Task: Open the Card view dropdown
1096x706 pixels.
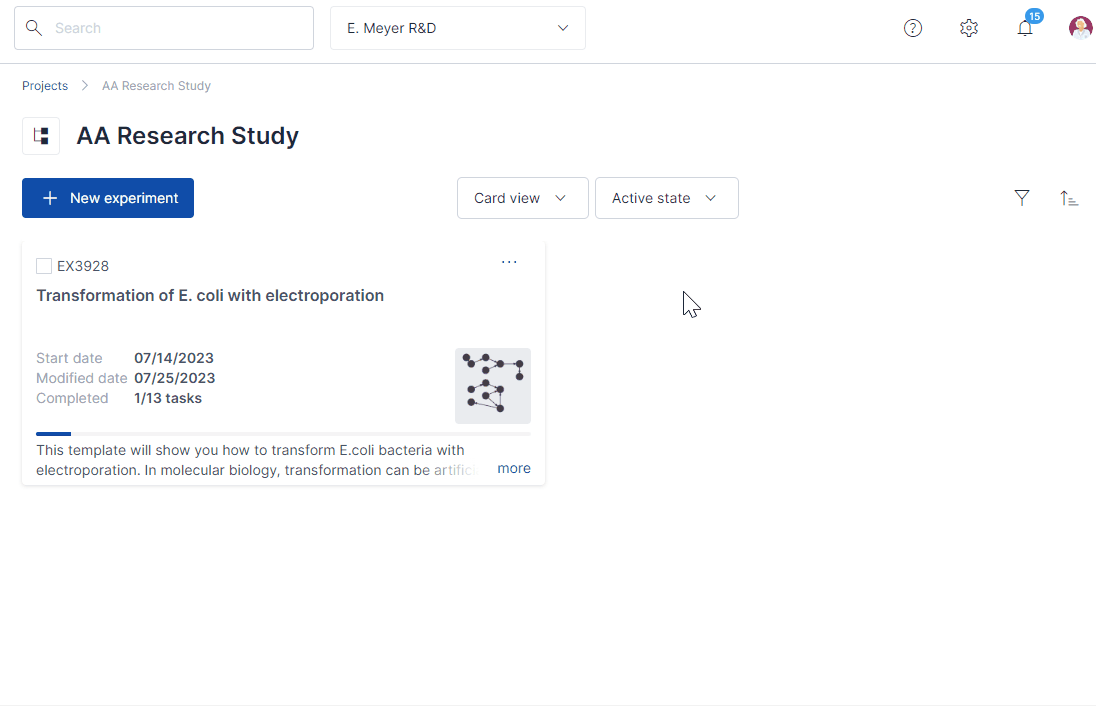Action: 522,198
